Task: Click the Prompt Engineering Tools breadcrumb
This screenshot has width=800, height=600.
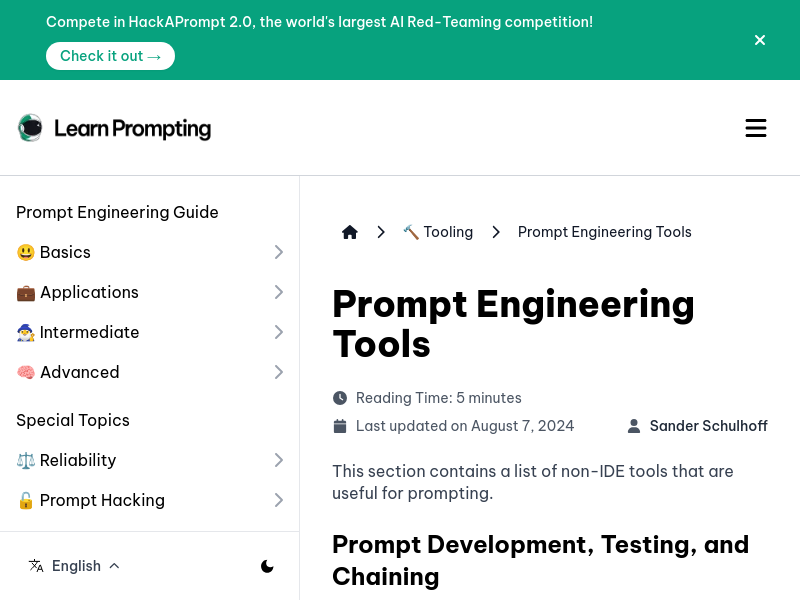Action: pos(604,232)
